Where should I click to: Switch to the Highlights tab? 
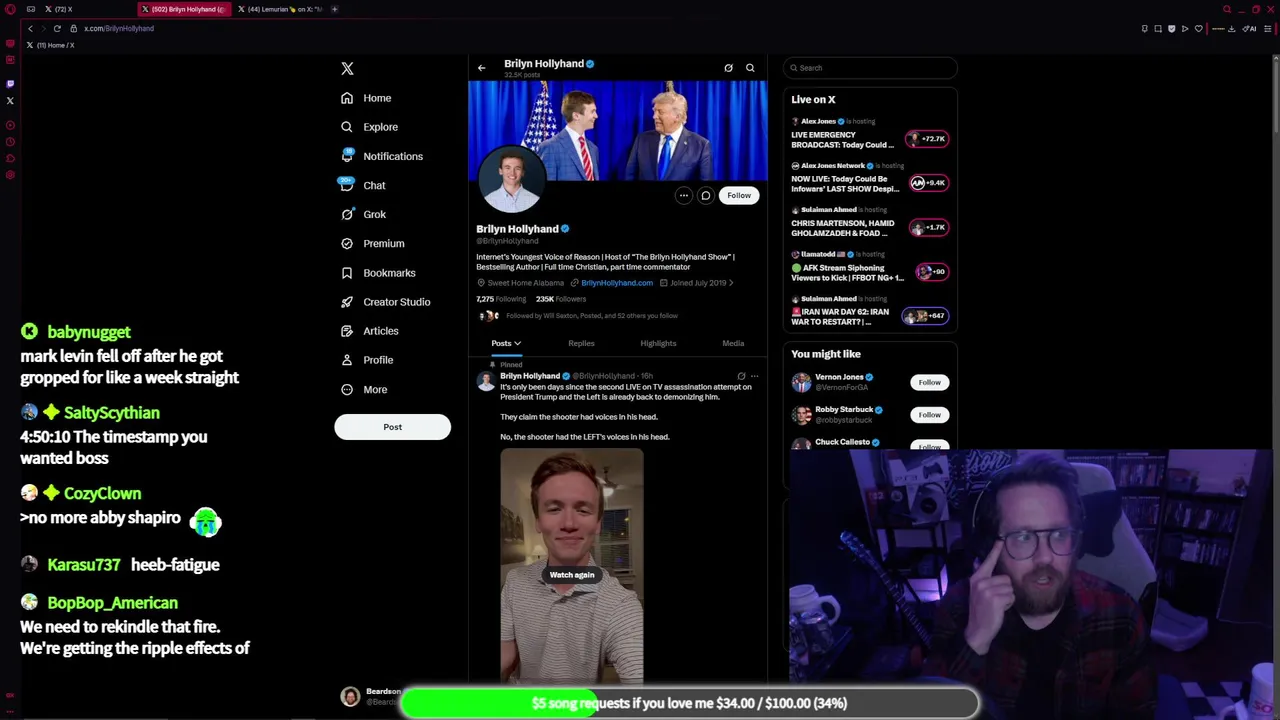click(658, 344)
